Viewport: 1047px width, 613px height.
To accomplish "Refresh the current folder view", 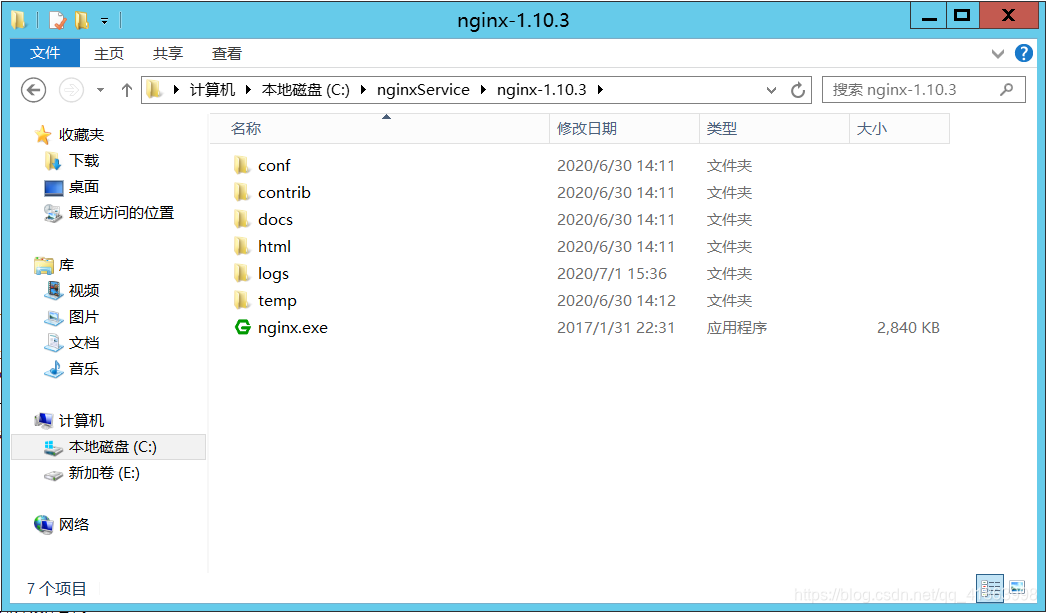I will pyautogui.click(x=797, y=90).
